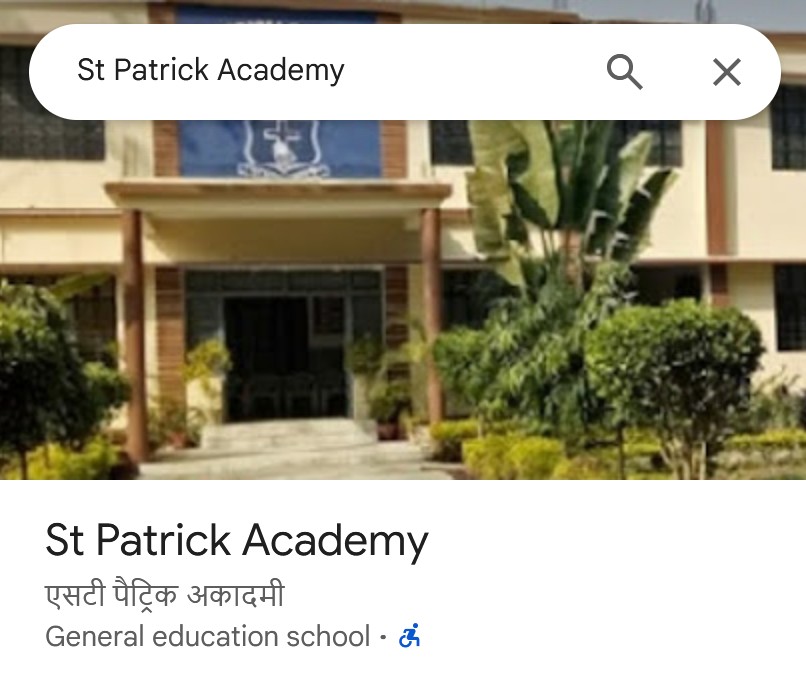Click the entrance steps in the photo

pyautogui.click(x=288, y=434)
